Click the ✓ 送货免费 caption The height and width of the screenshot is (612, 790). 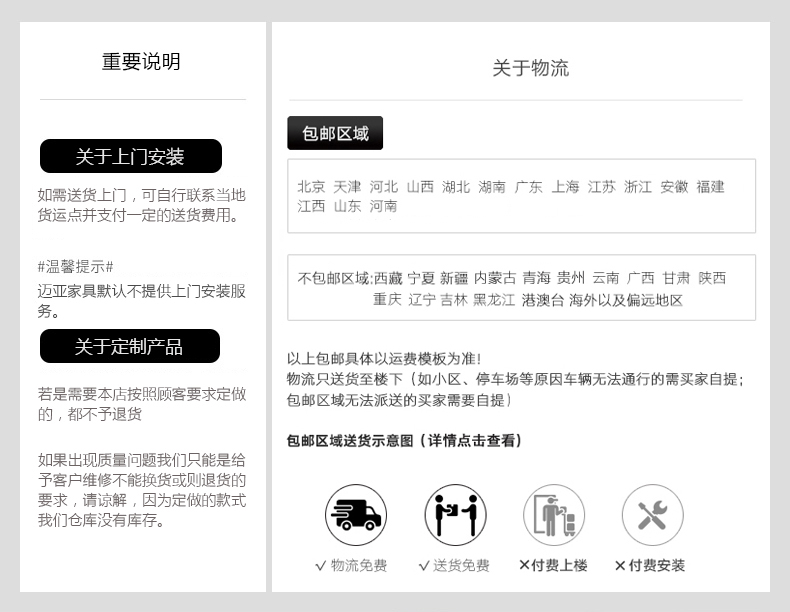(454, 566)
